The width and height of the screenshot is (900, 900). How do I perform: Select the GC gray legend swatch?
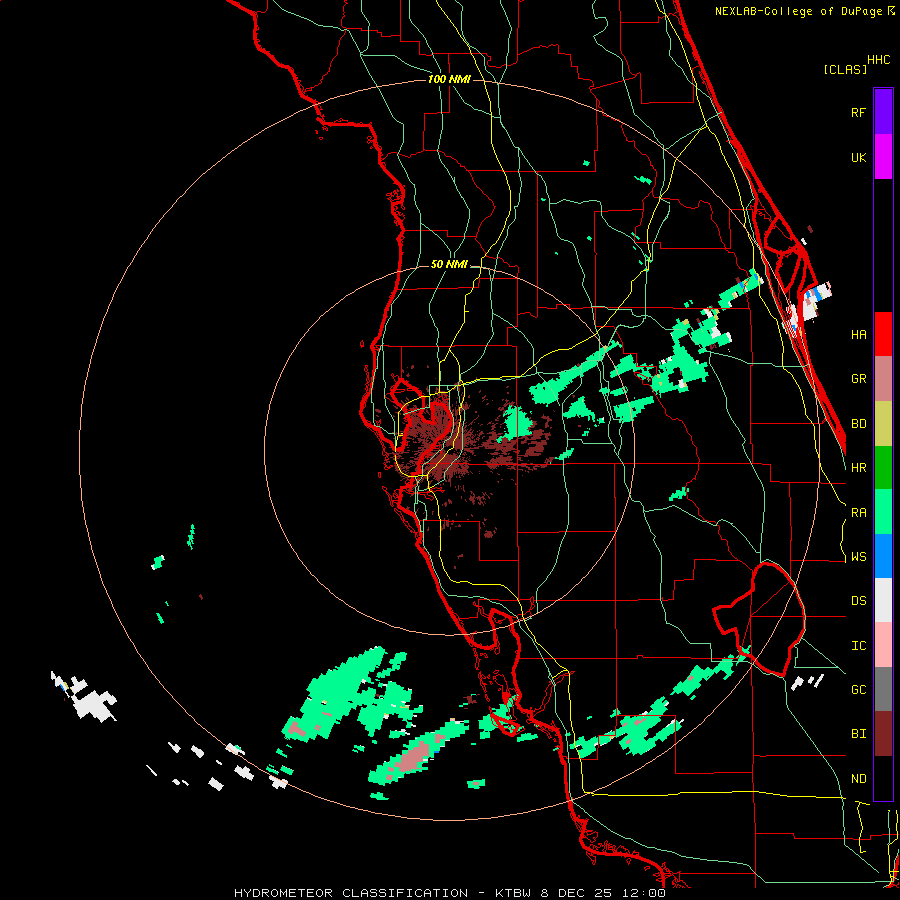(x=883, y=689)
